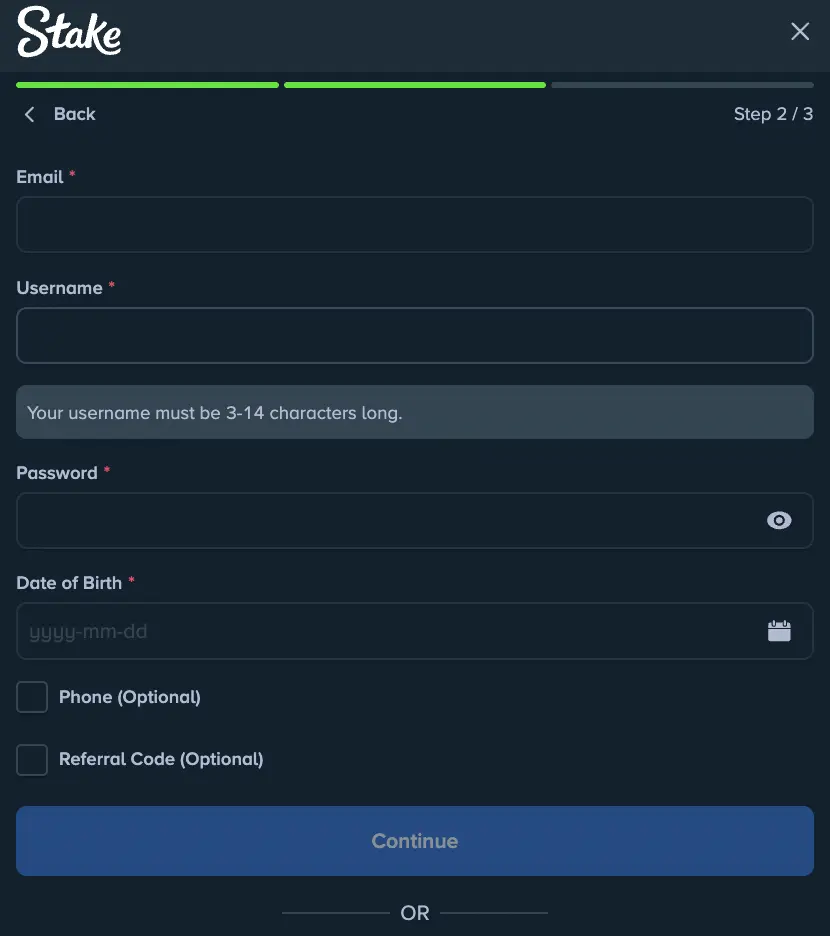Click the OR divider text

(415, 913)
